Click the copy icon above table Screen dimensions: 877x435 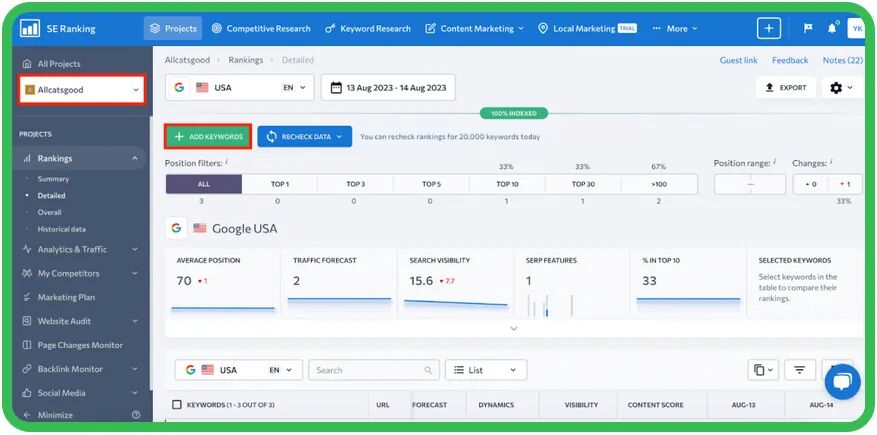[x=762, y=370]
